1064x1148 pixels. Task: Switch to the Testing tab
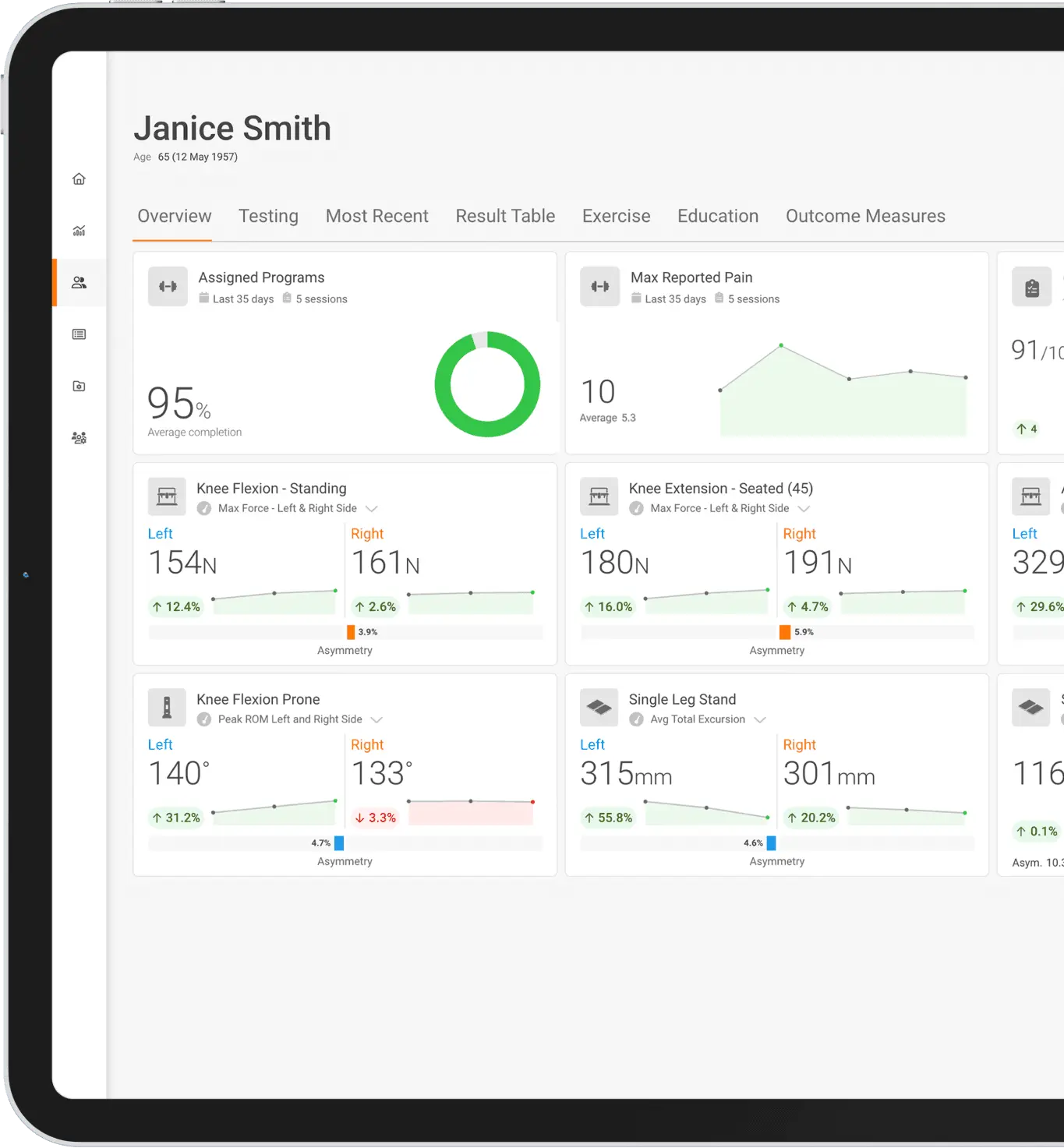coord(268,216)
